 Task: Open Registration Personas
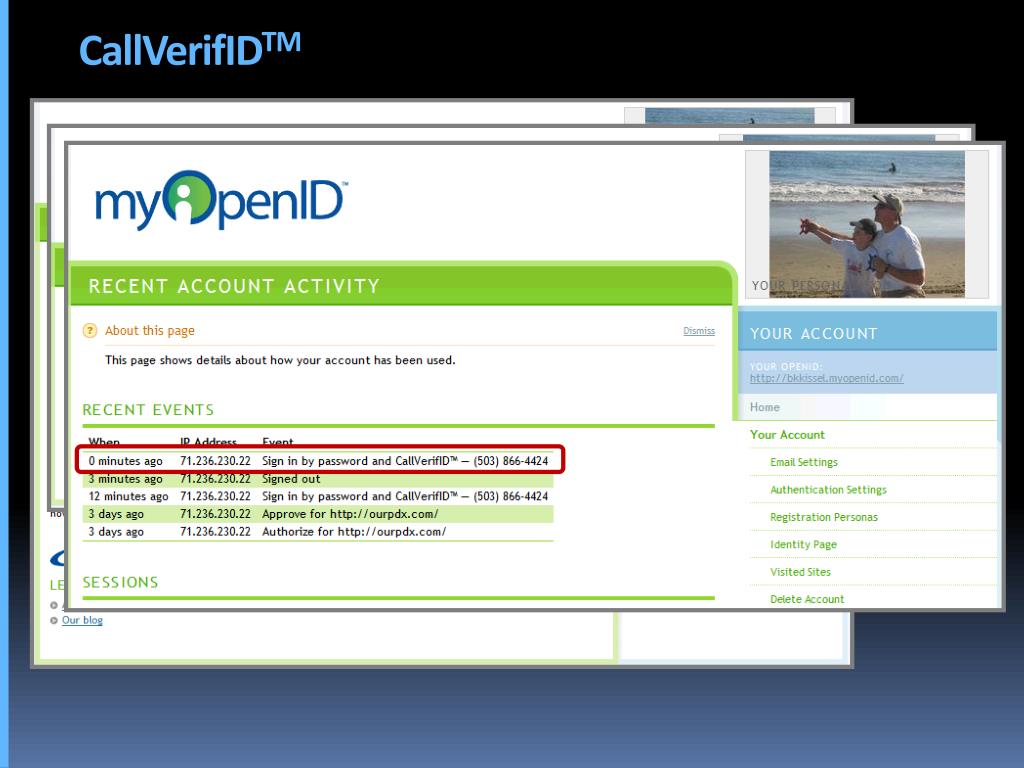[x=824, y=517]
